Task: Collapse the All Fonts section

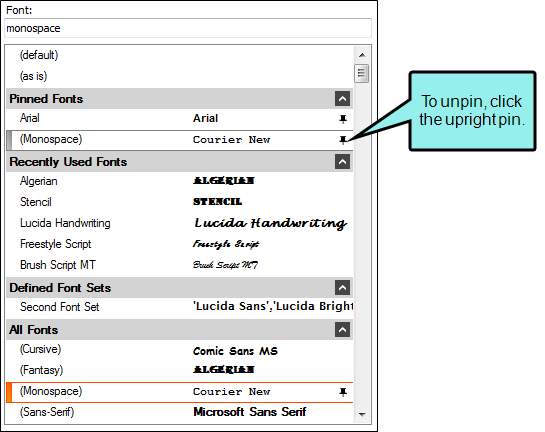Action: coord(342,329)
